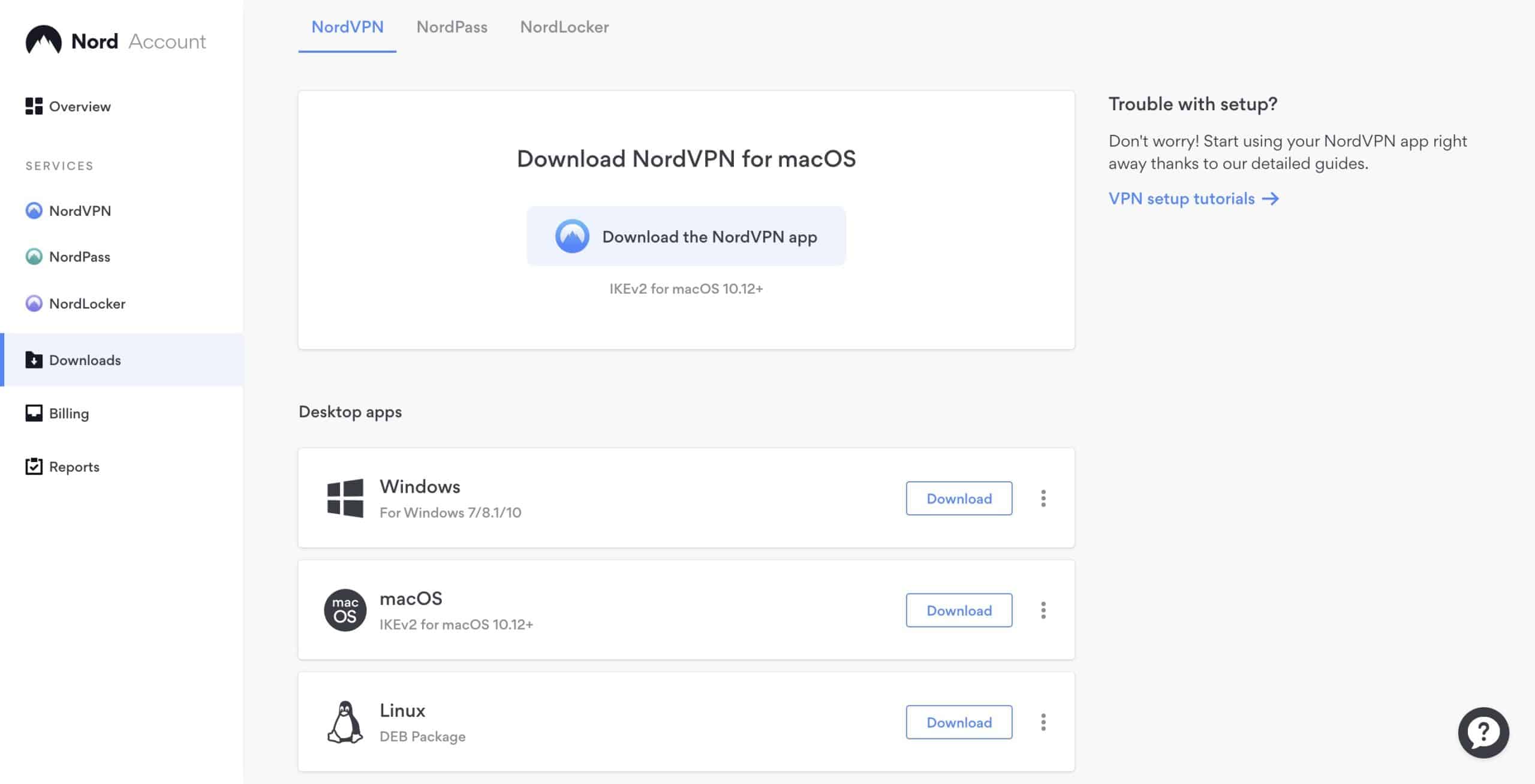Click the 'DEB Package' text
This screenshot has width=1535, height=784.
pyautogui.click(x=423, y=737)
